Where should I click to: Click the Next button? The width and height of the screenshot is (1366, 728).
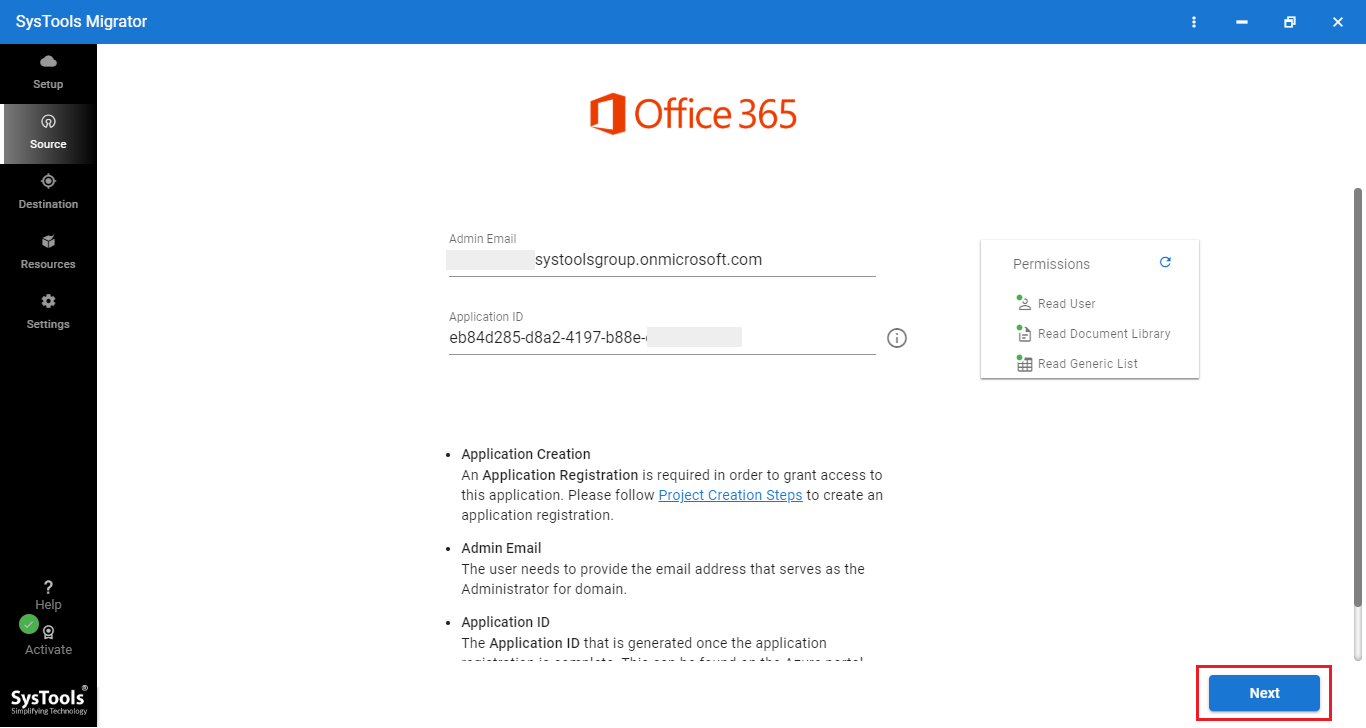(x=1264, y=693)
